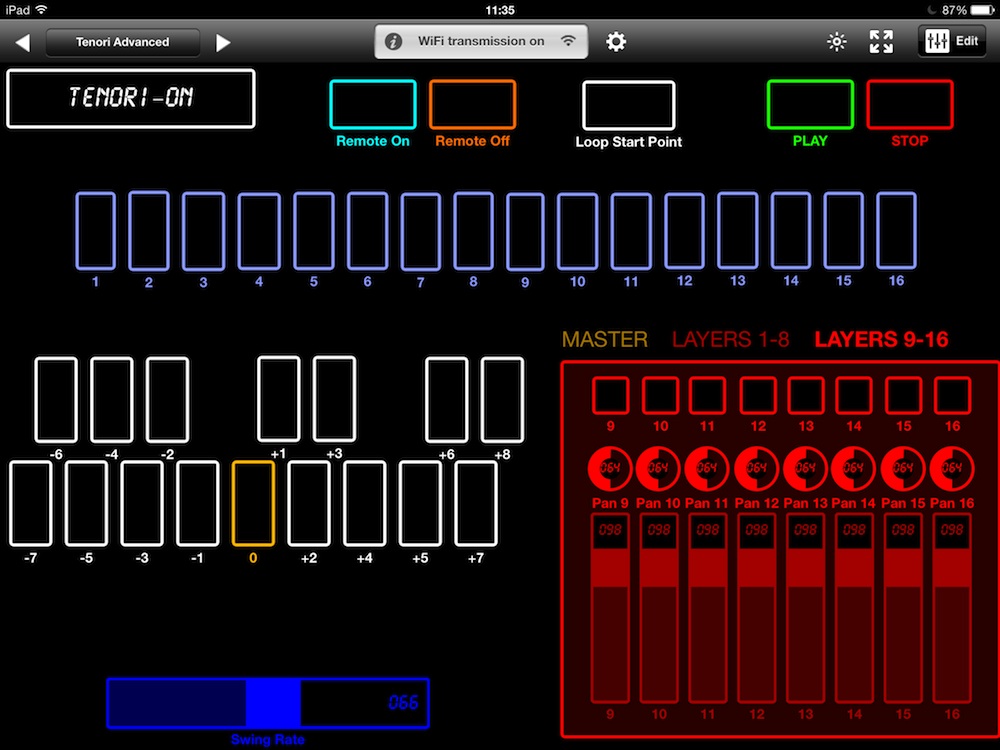Tap the Remote Off button
This screenshot has height=750, width=1000.
coord(473,105)
